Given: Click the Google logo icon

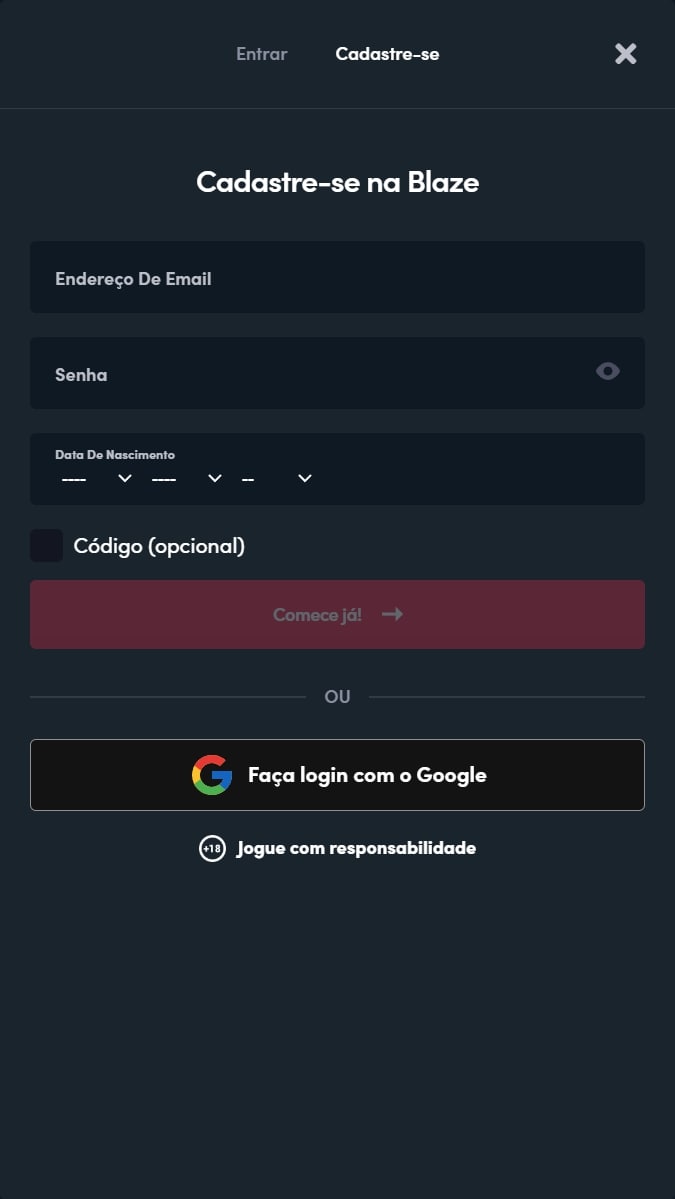Looking at the screenshot, I should coord(212,775).
